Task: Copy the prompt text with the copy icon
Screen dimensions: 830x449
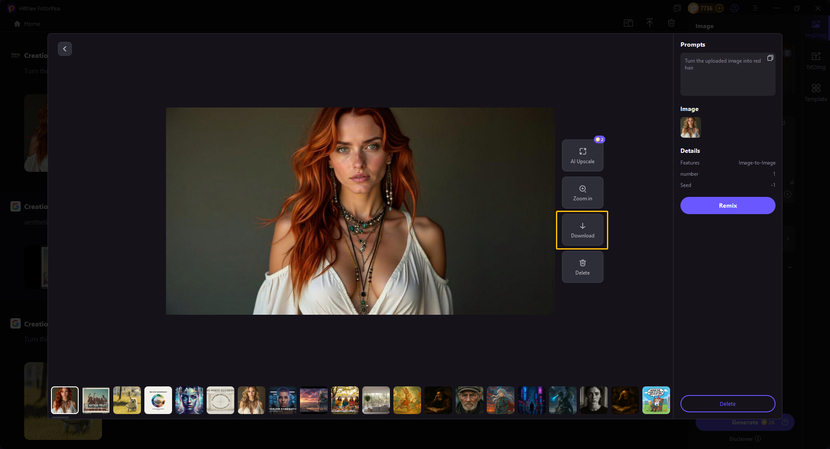Action: [769, 59]
